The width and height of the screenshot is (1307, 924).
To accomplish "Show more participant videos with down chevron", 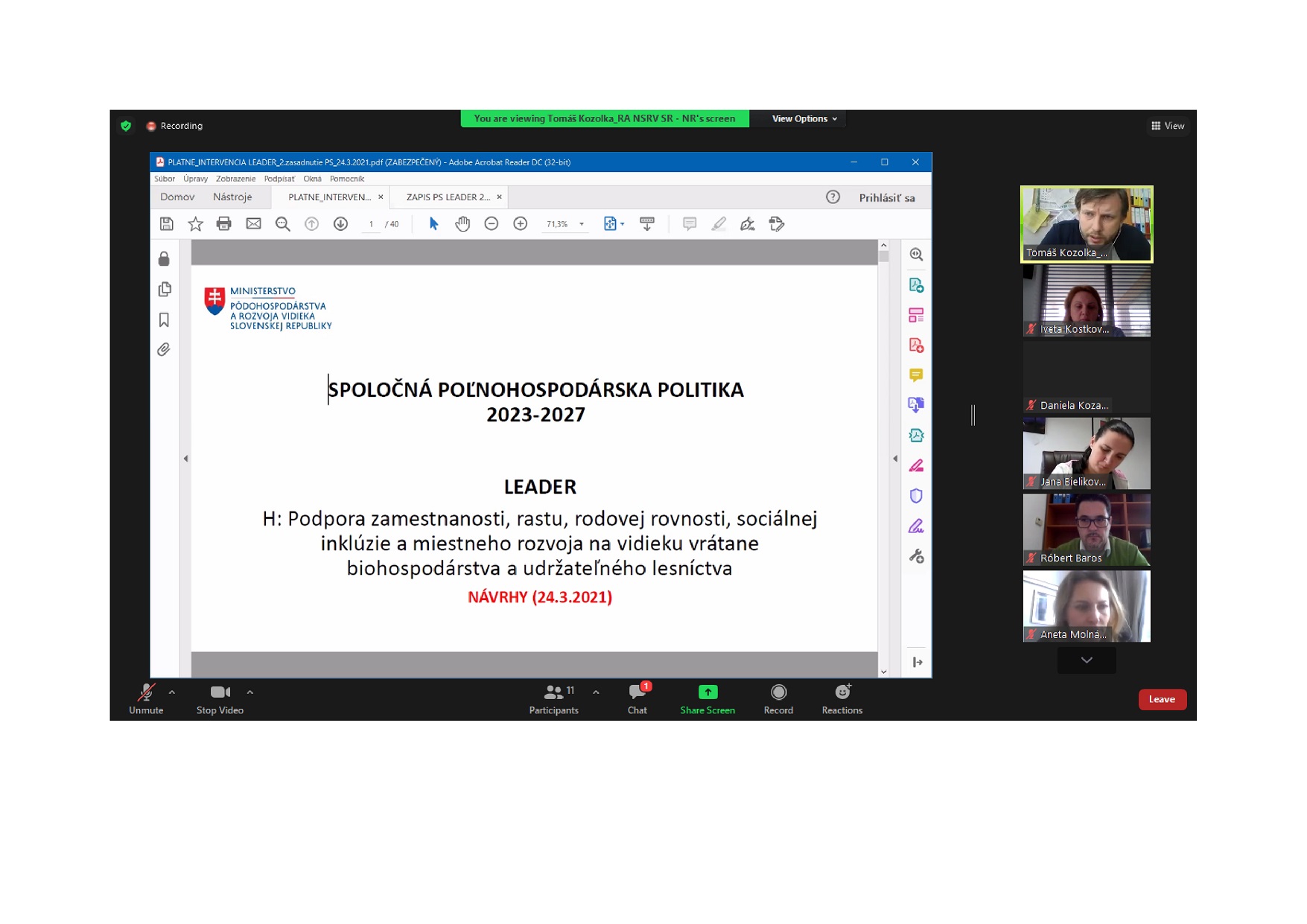I will point(1087,660).
